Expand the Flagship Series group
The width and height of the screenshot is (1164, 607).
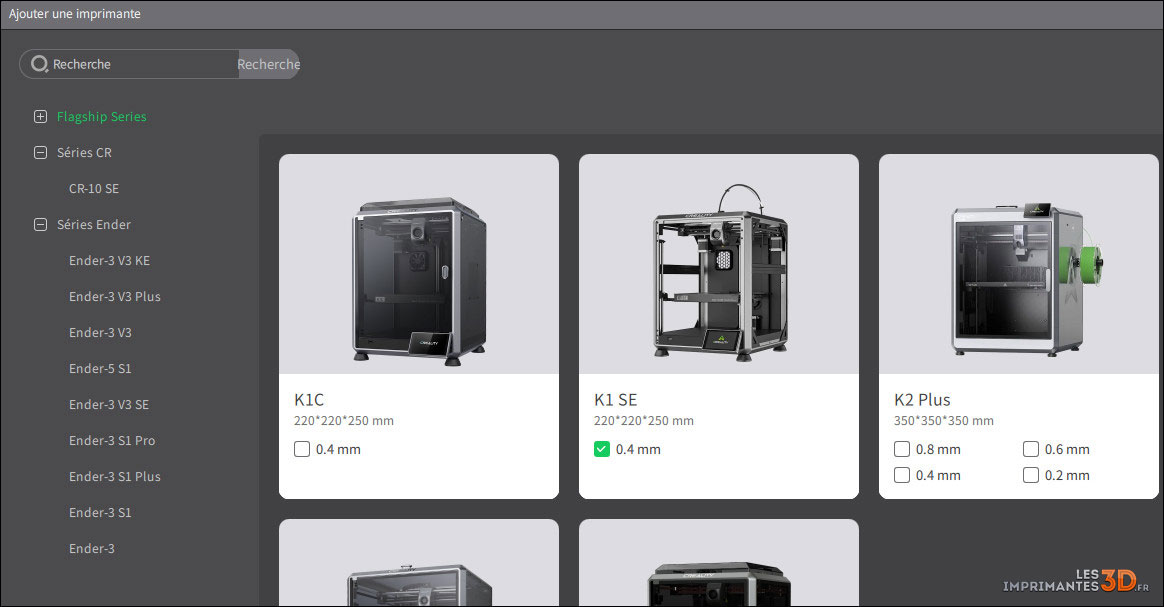pos(41,117)
